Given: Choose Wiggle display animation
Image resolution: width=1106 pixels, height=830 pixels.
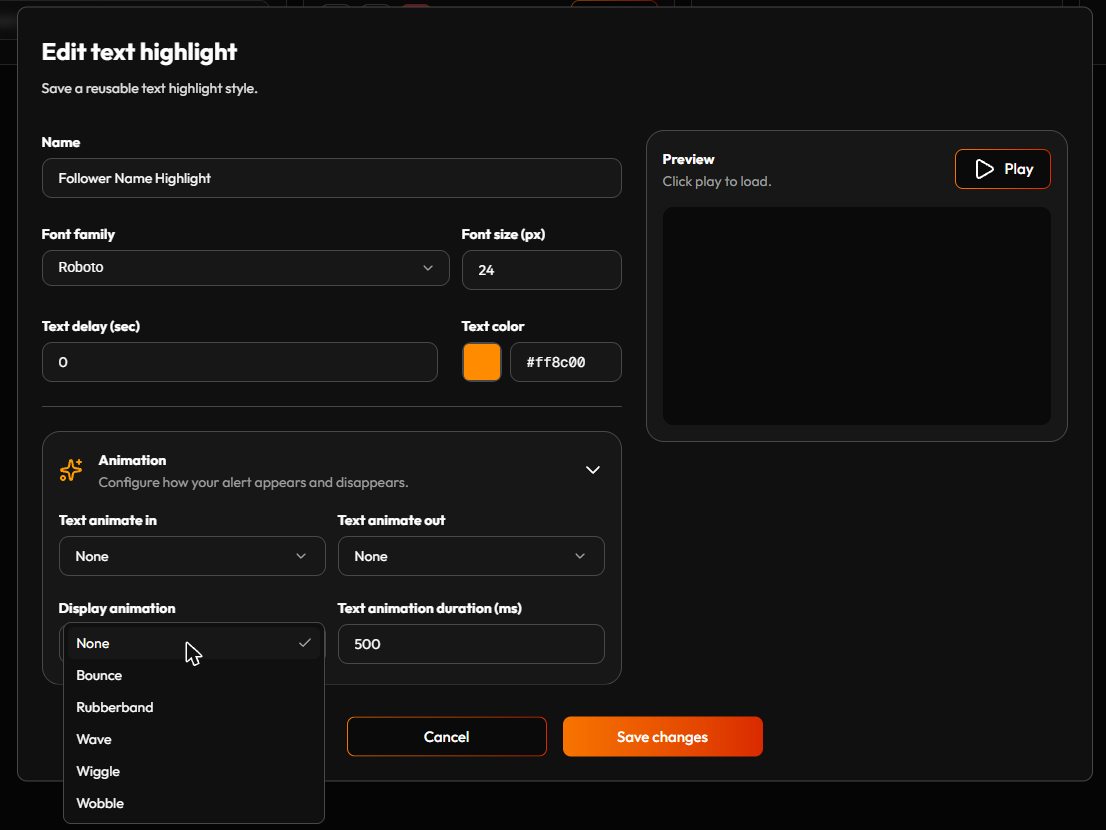Looking at the screenshot, I should (x=194, y=771).
